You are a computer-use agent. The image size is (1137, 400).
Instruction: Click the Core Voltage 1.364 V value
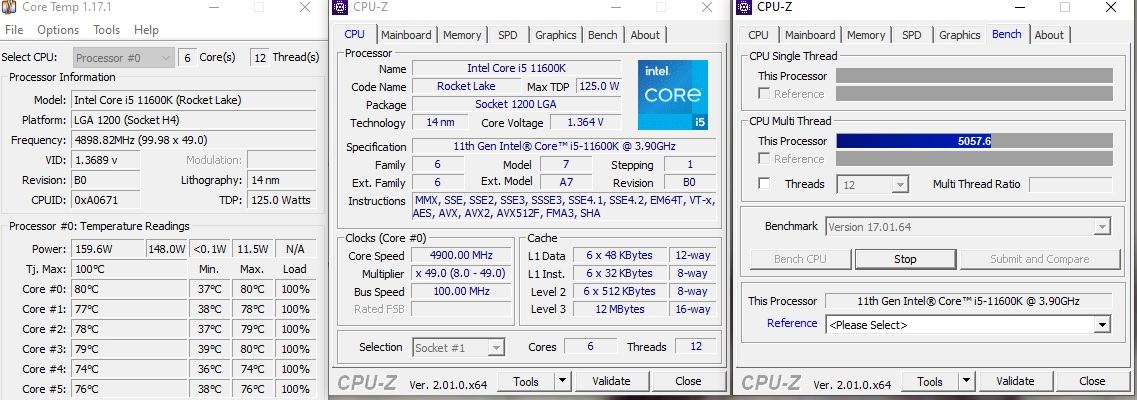pos(585,122)
